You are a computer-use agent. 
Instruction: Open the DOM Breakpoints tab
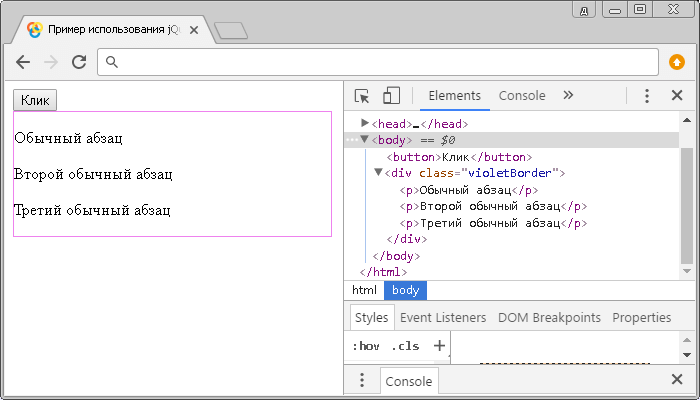tap(549, 318)
